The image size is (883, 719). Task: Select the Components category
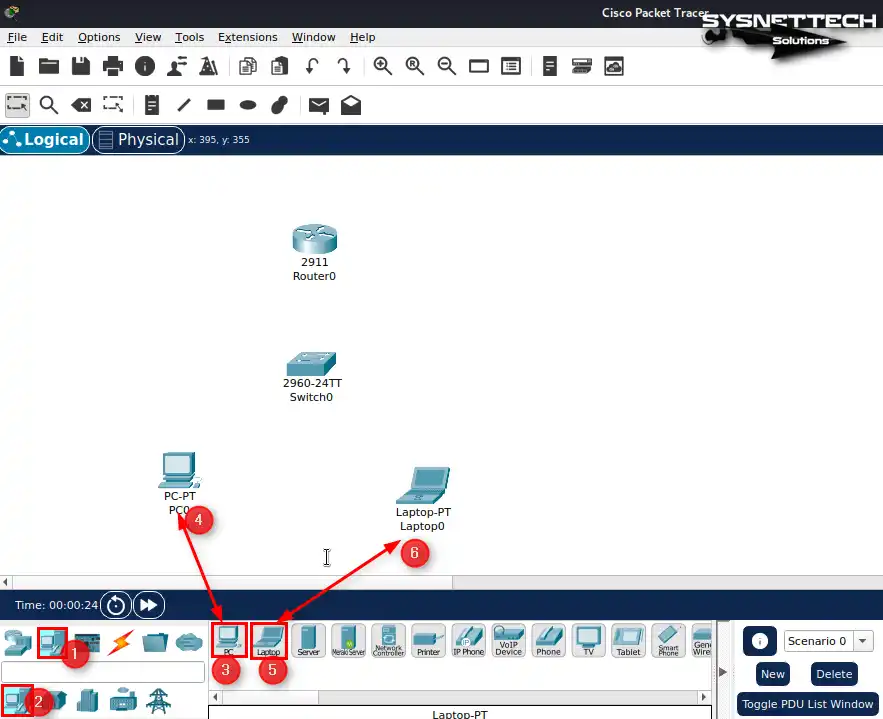(87, 642)
